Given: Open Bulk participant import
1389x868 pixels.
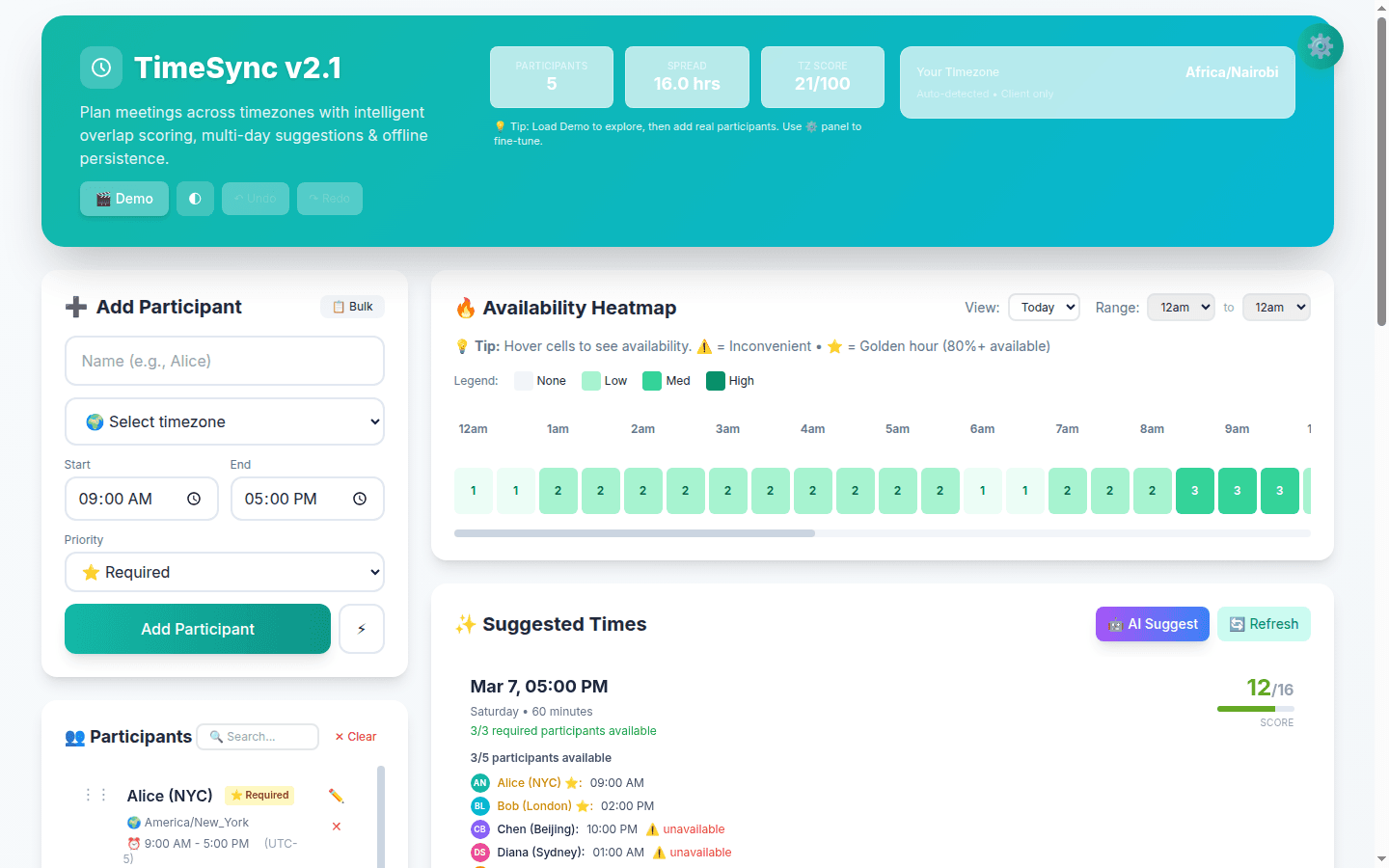Looking at the screenshot, I should [352, 307].
